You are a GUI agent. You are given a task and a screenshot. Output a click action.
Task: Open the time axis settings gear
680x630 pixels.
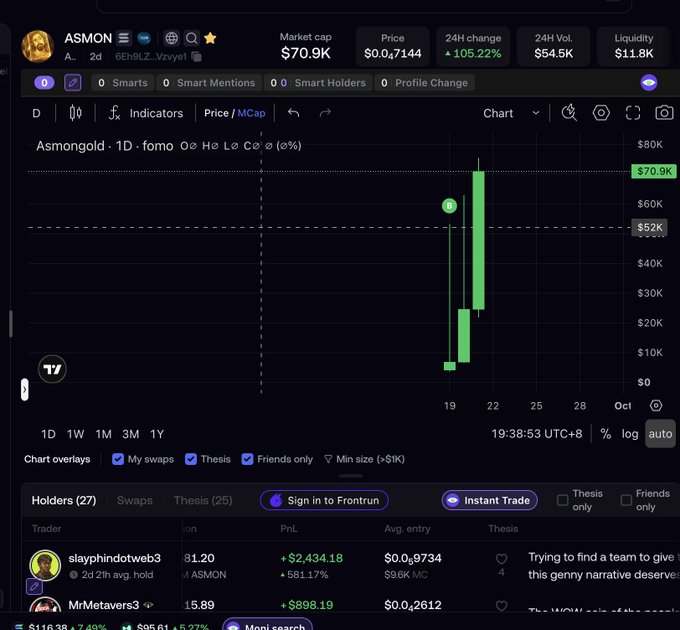[x=656, y=405]
